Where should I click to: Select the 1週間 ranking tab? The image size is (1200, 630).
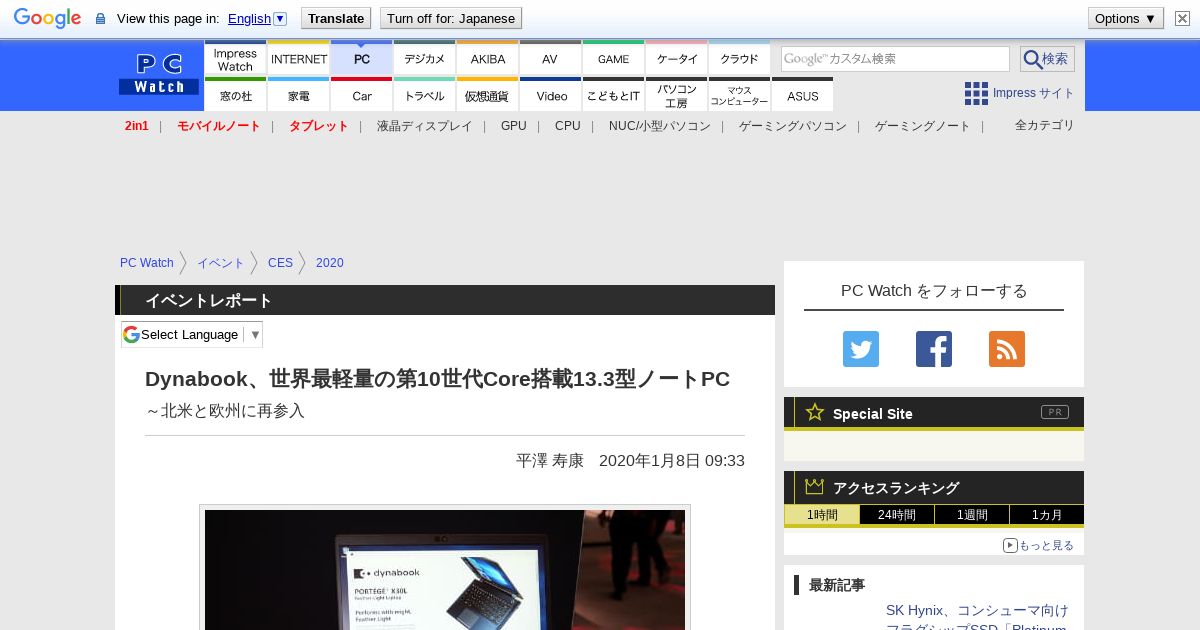coord(972,515)
